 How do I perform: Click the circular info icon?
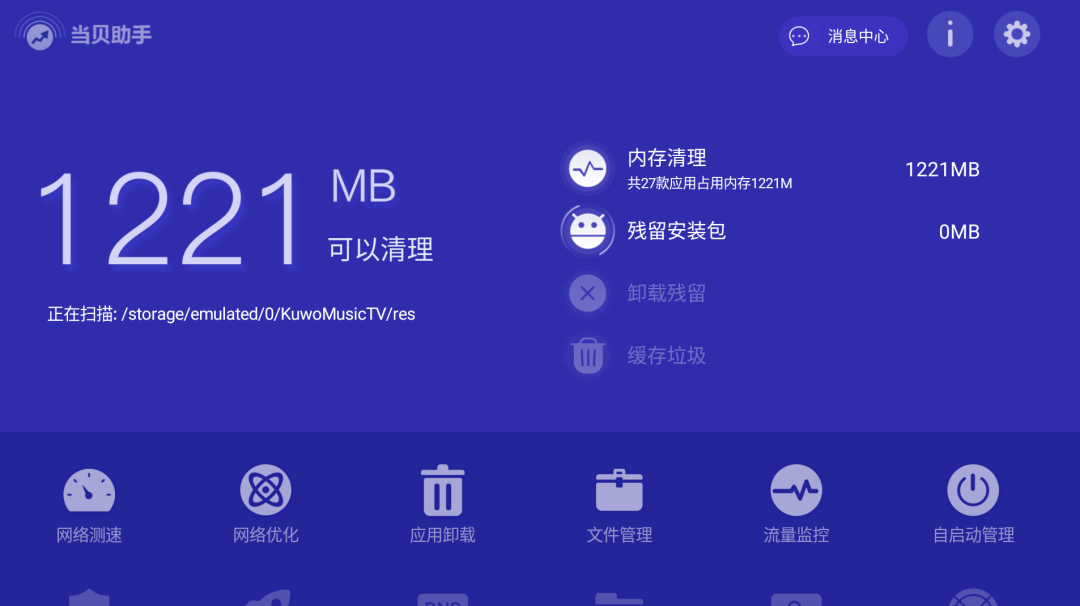click(949, 33)
